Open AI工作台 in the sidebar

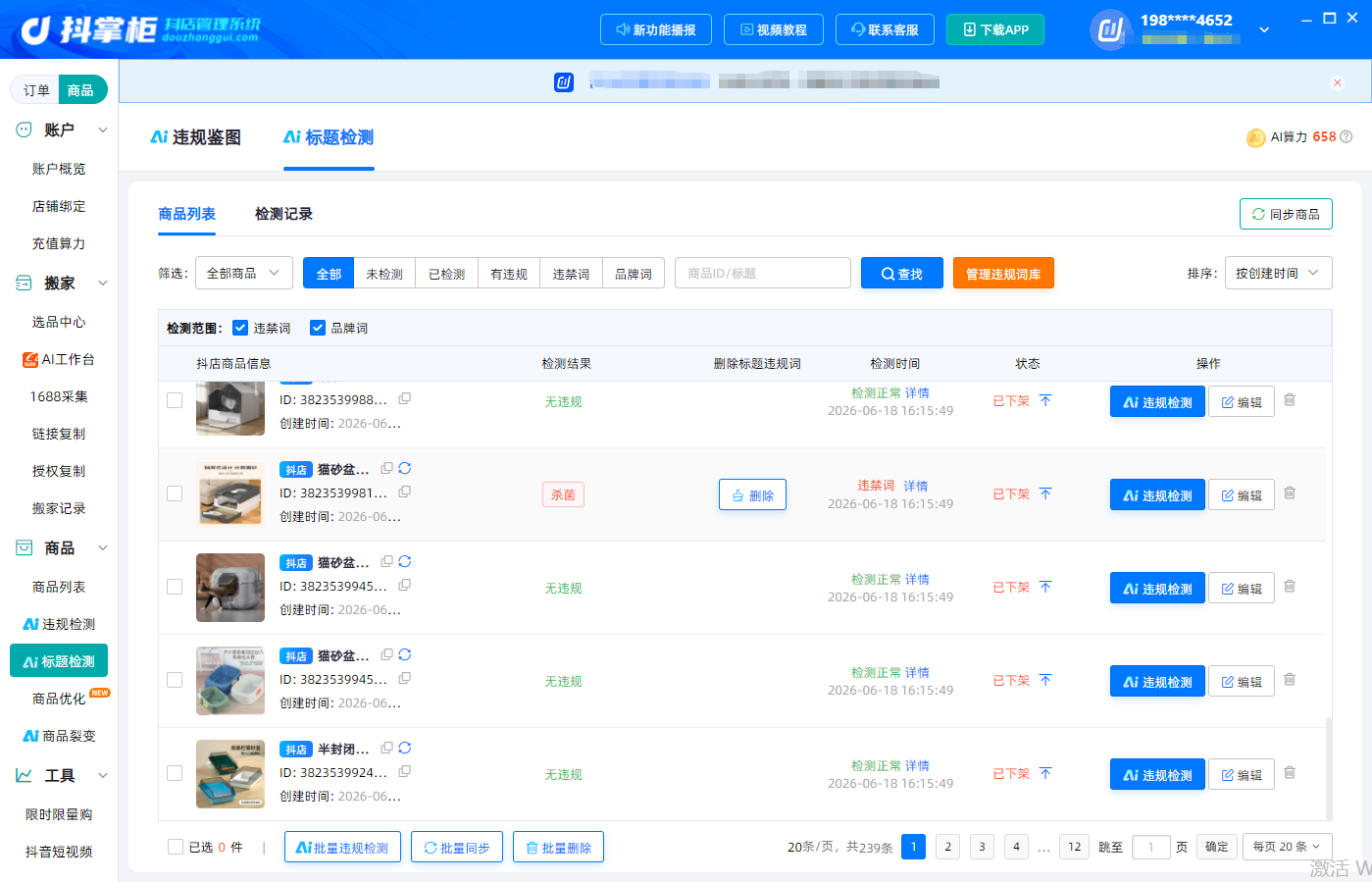tap(59, 359)
